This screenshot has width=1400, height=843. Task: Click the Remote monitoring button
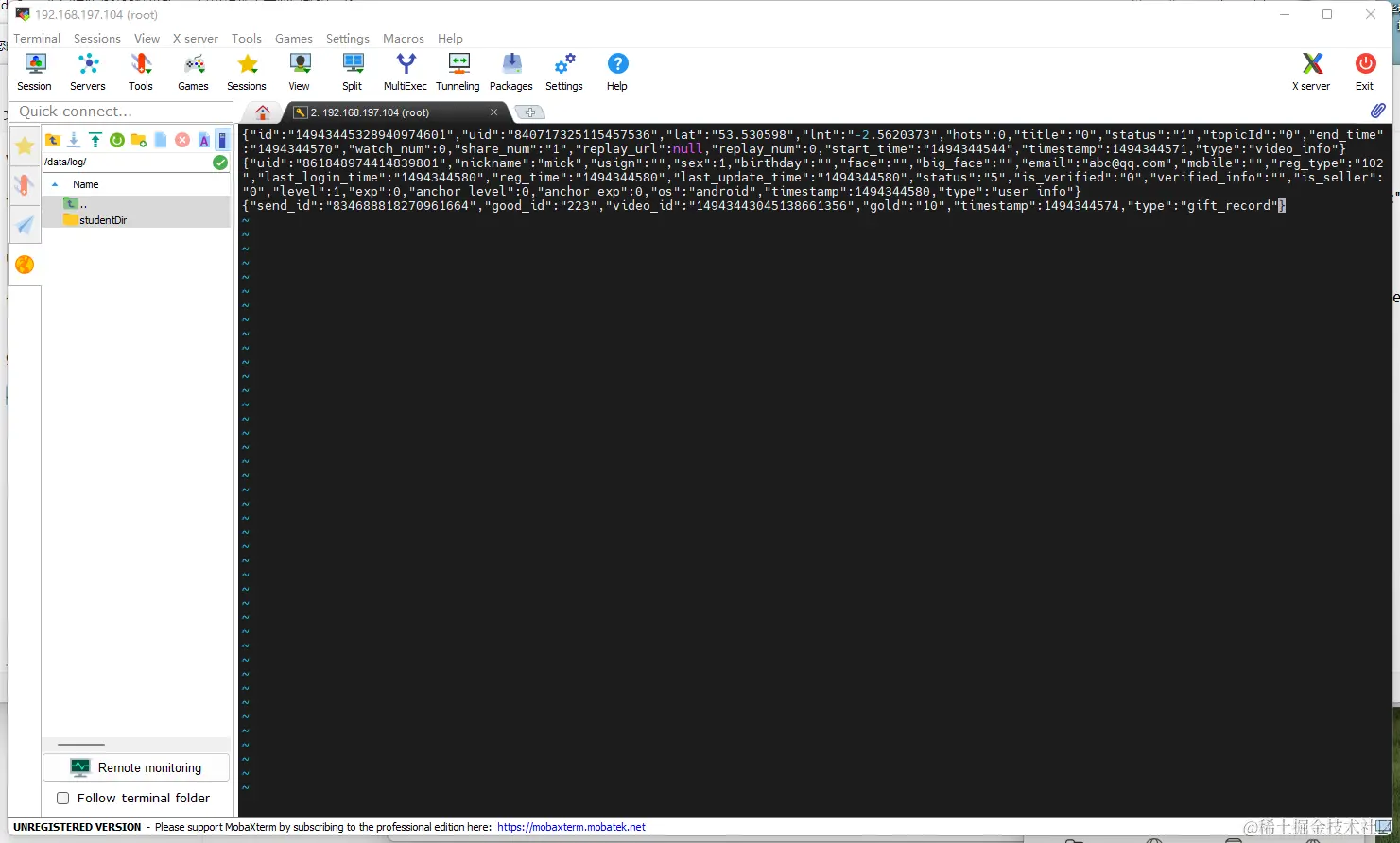pyautogui.click(x=136, y=767)
